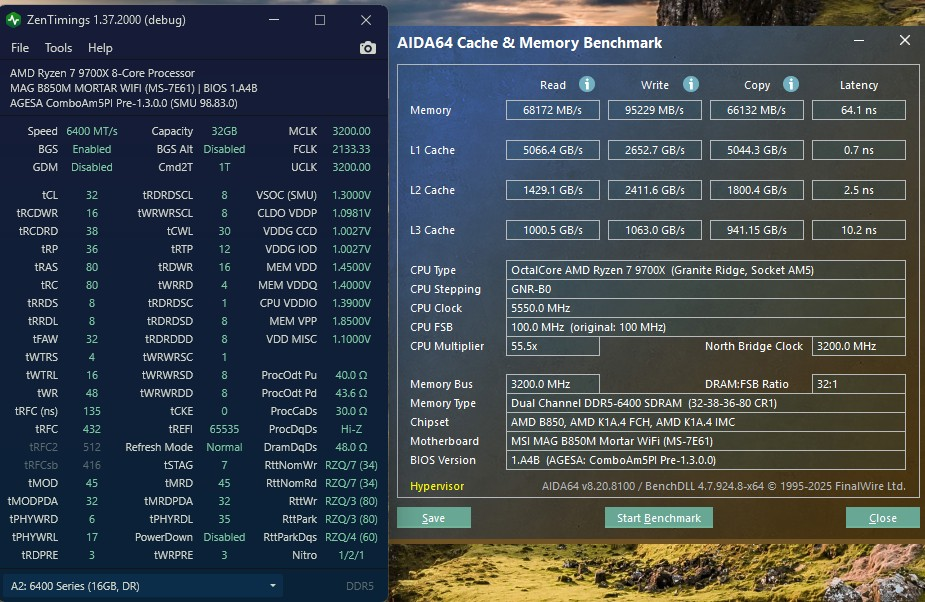Click the tREFI value 65535
Screen dimensions: 925x602
coord(224,429)
